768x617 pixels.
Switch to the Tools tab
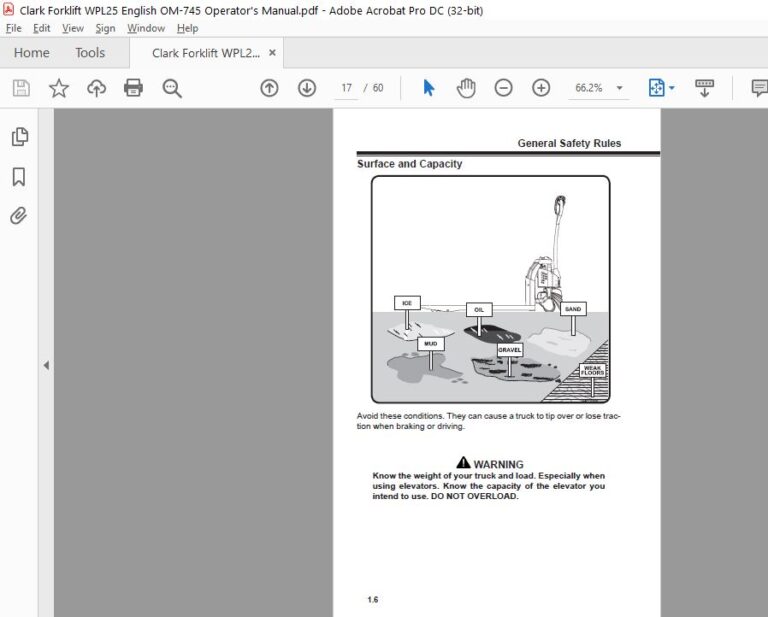click(90, 53)
